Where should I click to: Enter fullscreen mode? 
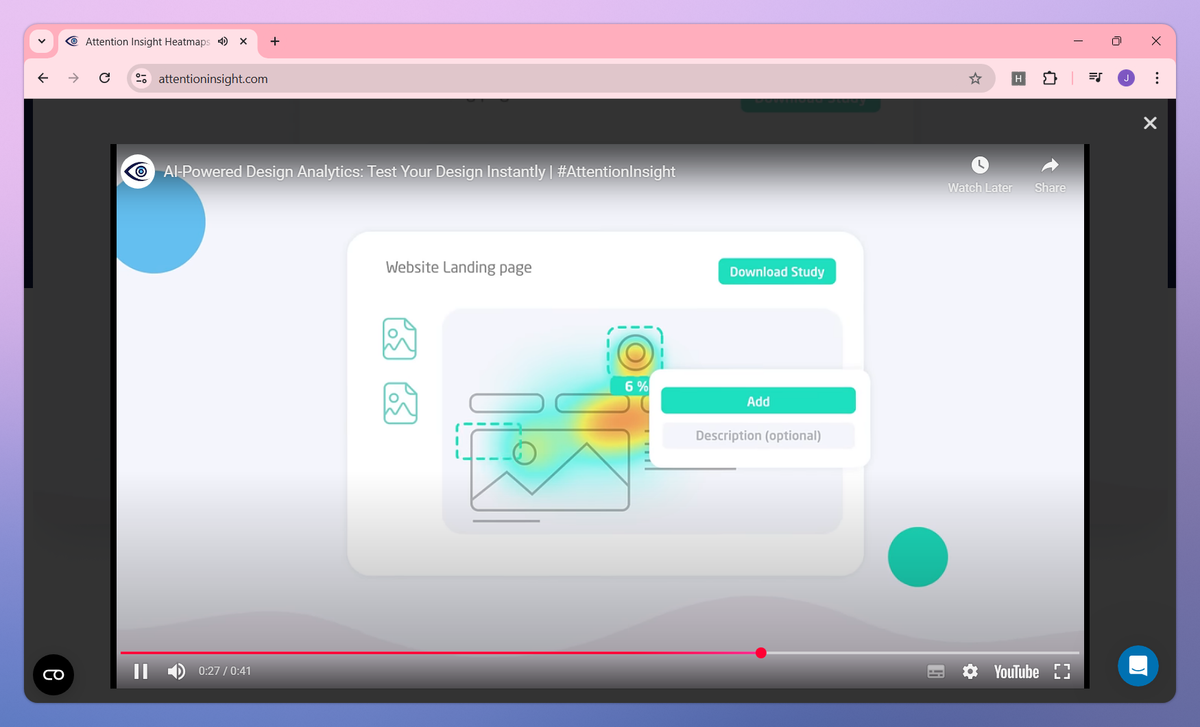pos(1062,671)
